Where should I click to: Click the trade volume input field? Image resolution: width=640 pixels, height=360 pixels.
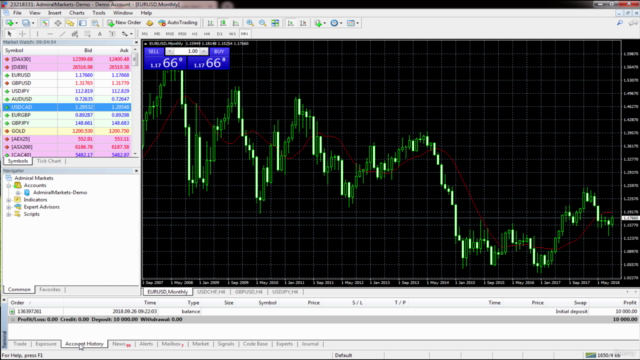click(x=187, y=51)
